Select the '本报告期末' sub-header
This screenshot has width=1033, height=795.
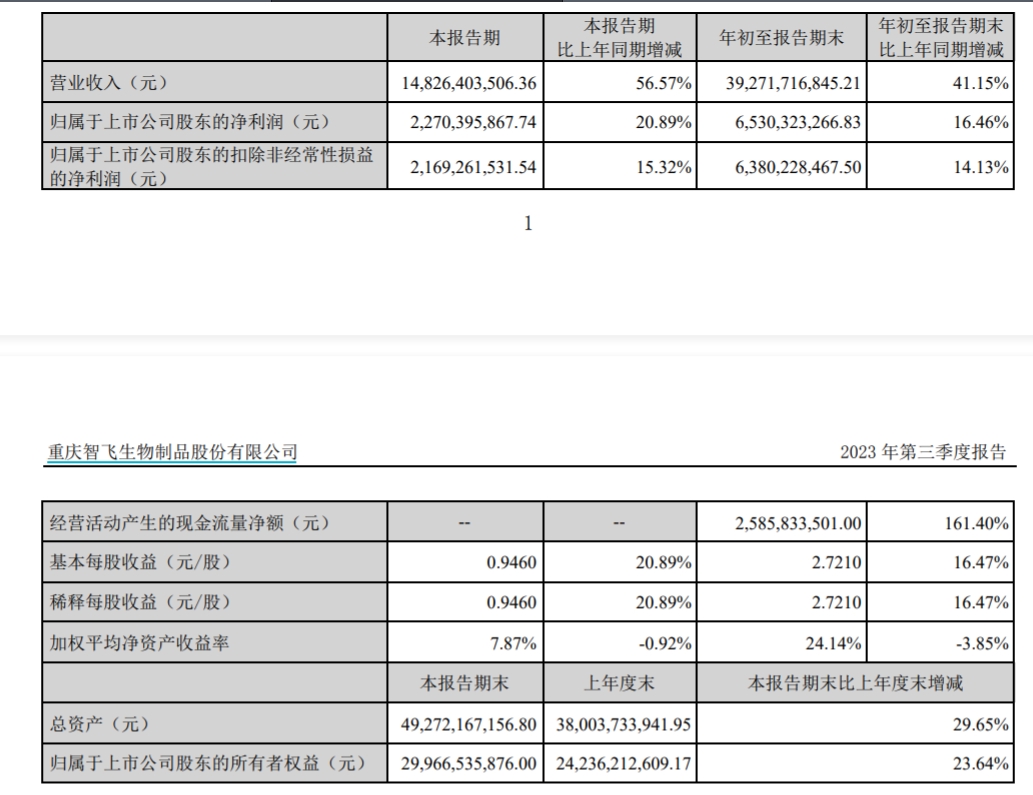(465, 683)
